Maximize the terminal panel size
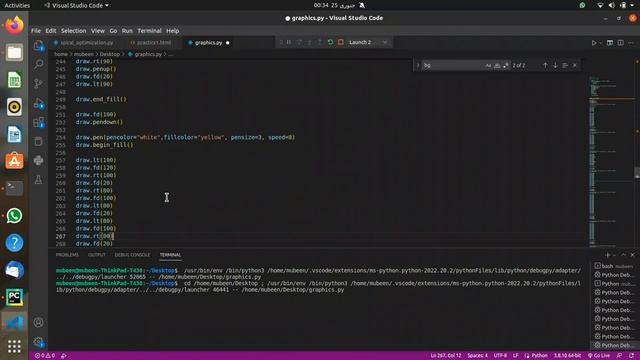Screen dimensions: 640x360 623,255
